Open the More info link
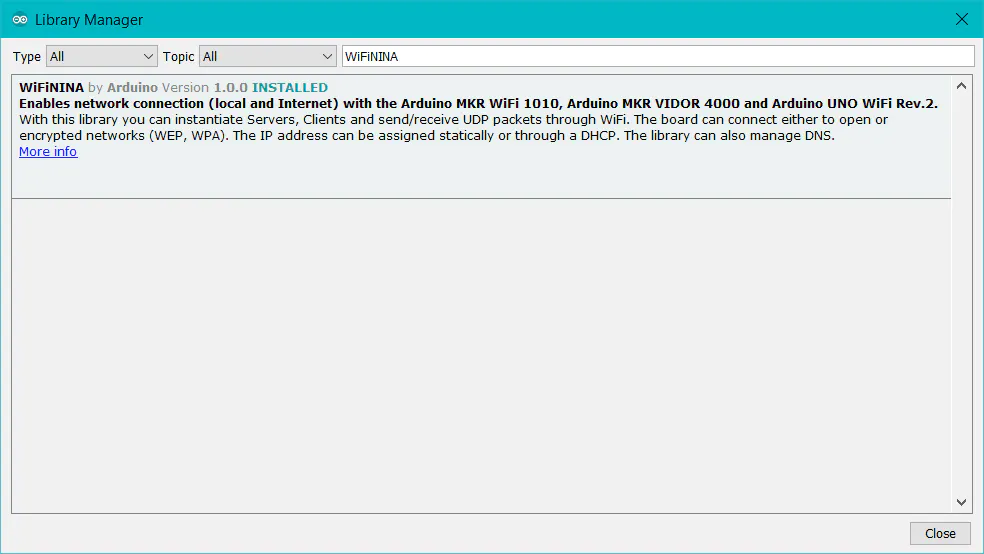This screenshot has height=554, width=984. (x=48, y=152)
